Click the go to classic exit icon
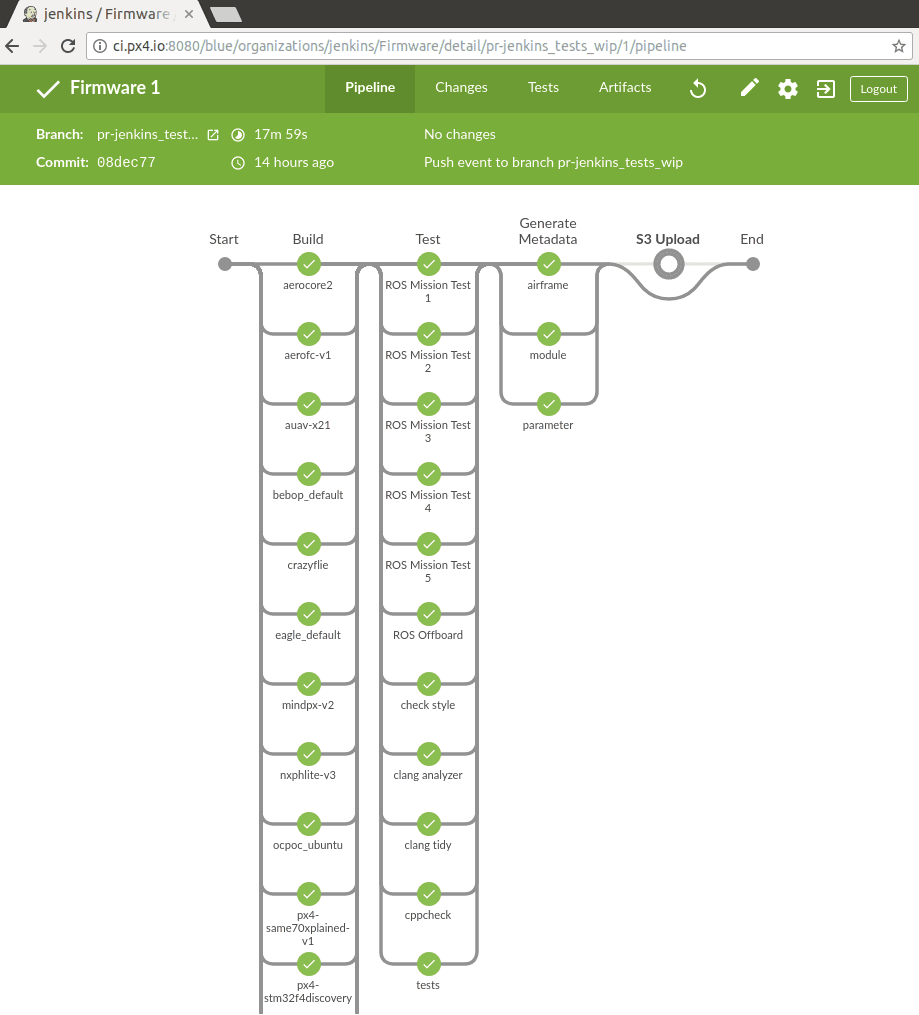 pos(825,89)
